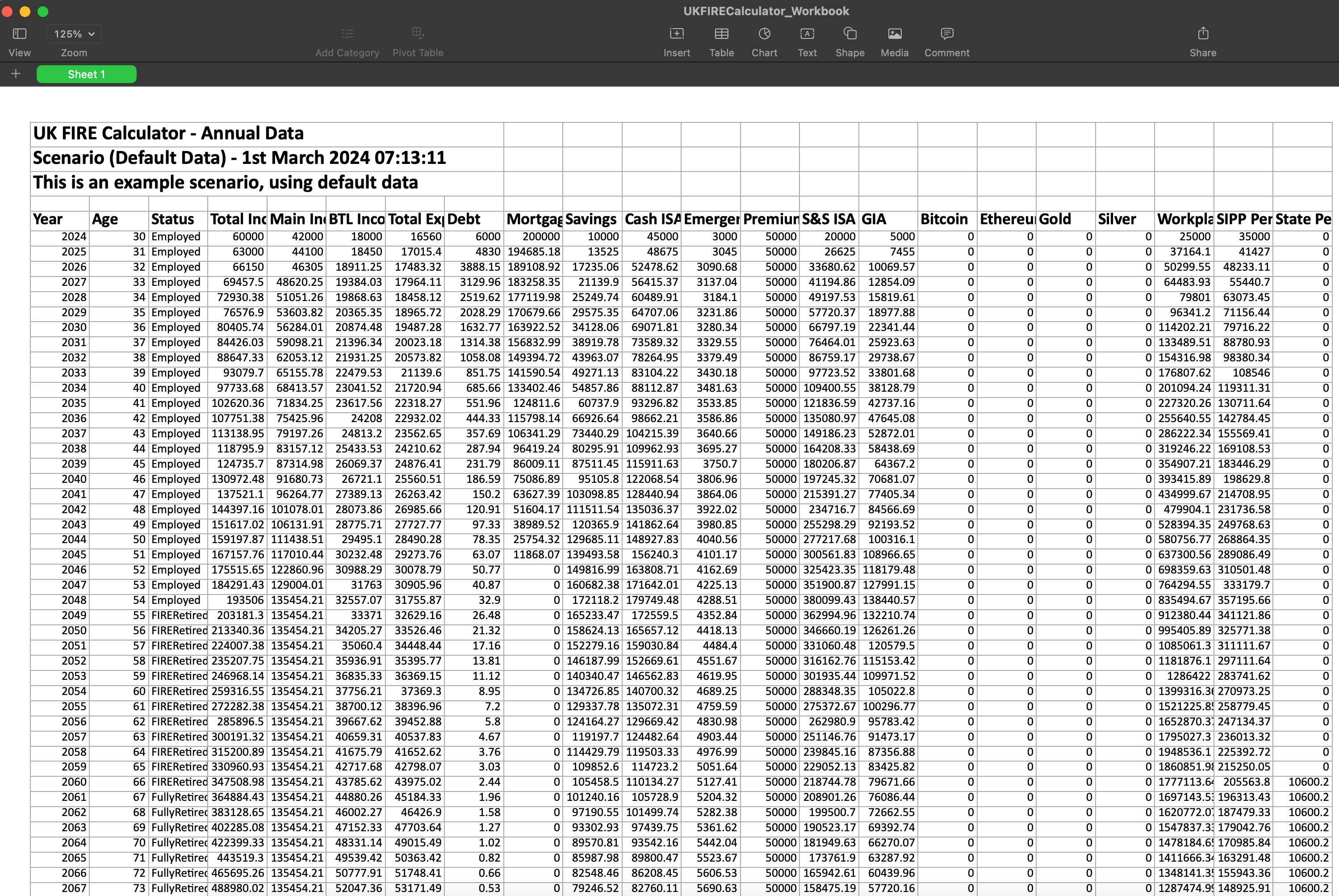This screenshot has height=896, width=1339.
Task: Select the Sheet 1 tab
Action: pyautogui.click(x=86, y=74)
